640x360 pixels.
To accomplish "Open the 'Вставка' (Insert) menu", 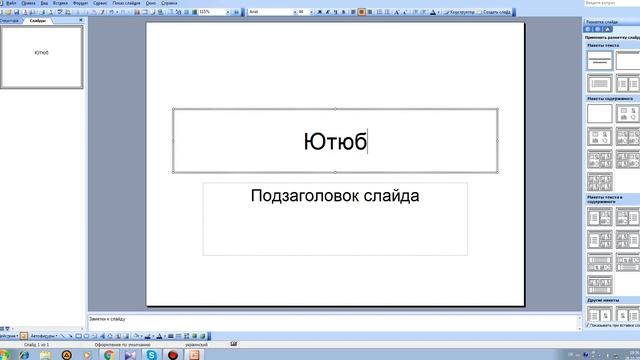I will point(60,3).
